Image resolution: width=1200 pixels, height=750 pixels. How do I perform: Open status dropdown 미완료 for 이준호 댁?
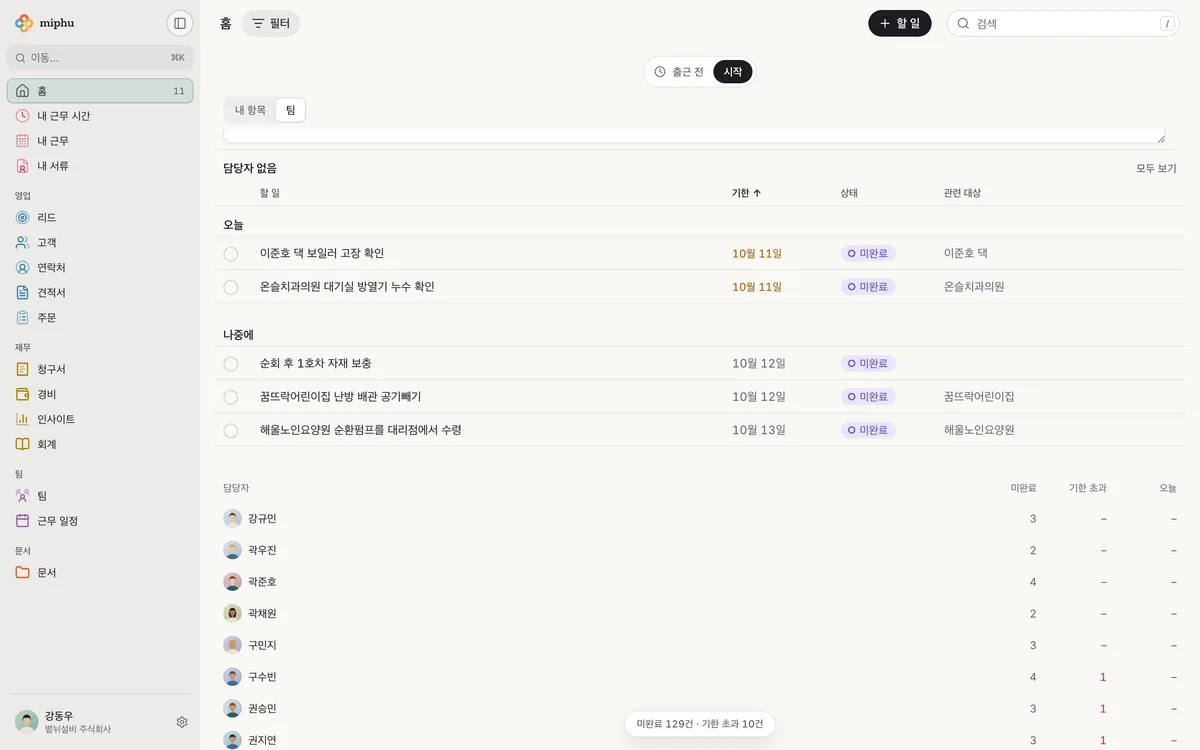[x=868, y=254]
